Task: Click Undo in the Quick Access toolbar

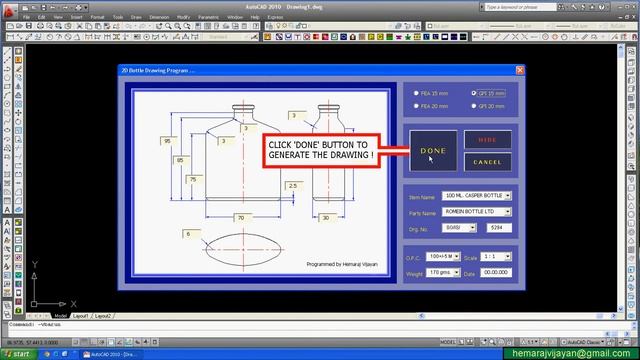Action: 53,8
